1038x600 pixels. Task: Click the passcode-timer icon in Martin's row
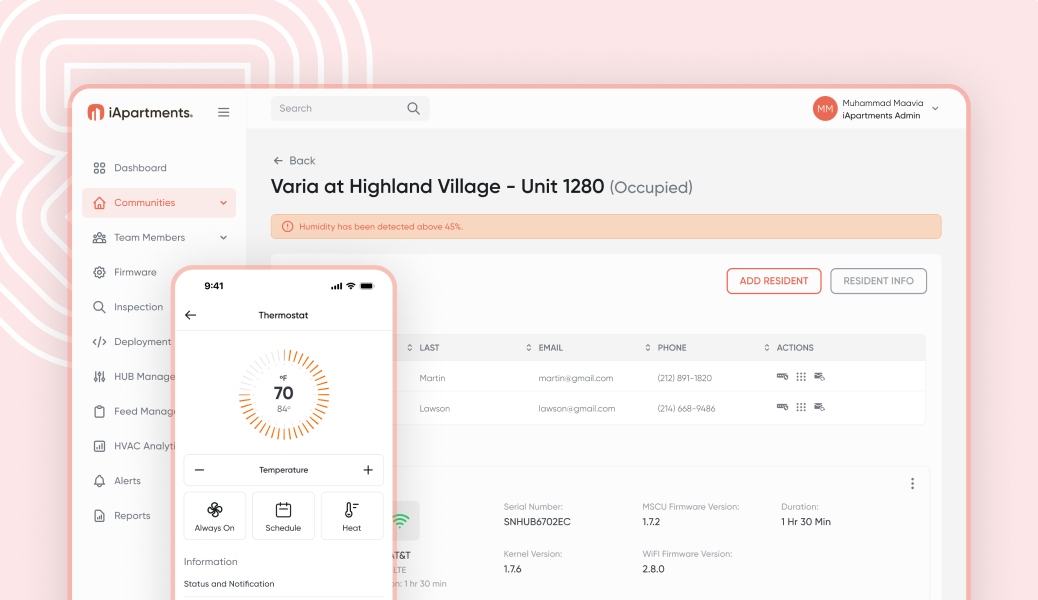coord(782,377)
